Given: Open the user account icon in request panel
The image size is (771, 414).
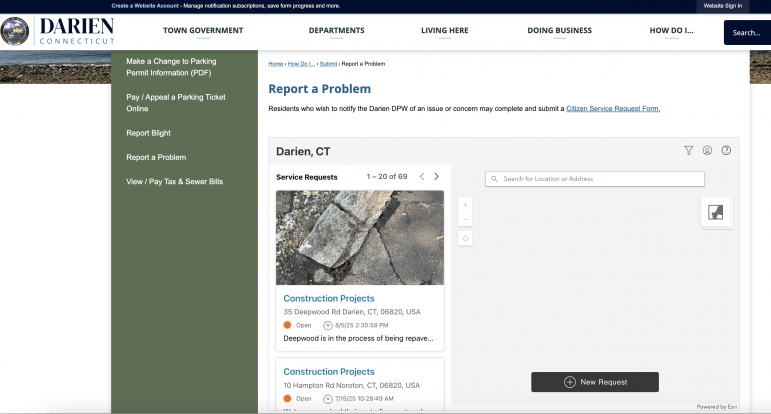Looking at the screenshot, I should pyautogui.click(x=707, y=150).
